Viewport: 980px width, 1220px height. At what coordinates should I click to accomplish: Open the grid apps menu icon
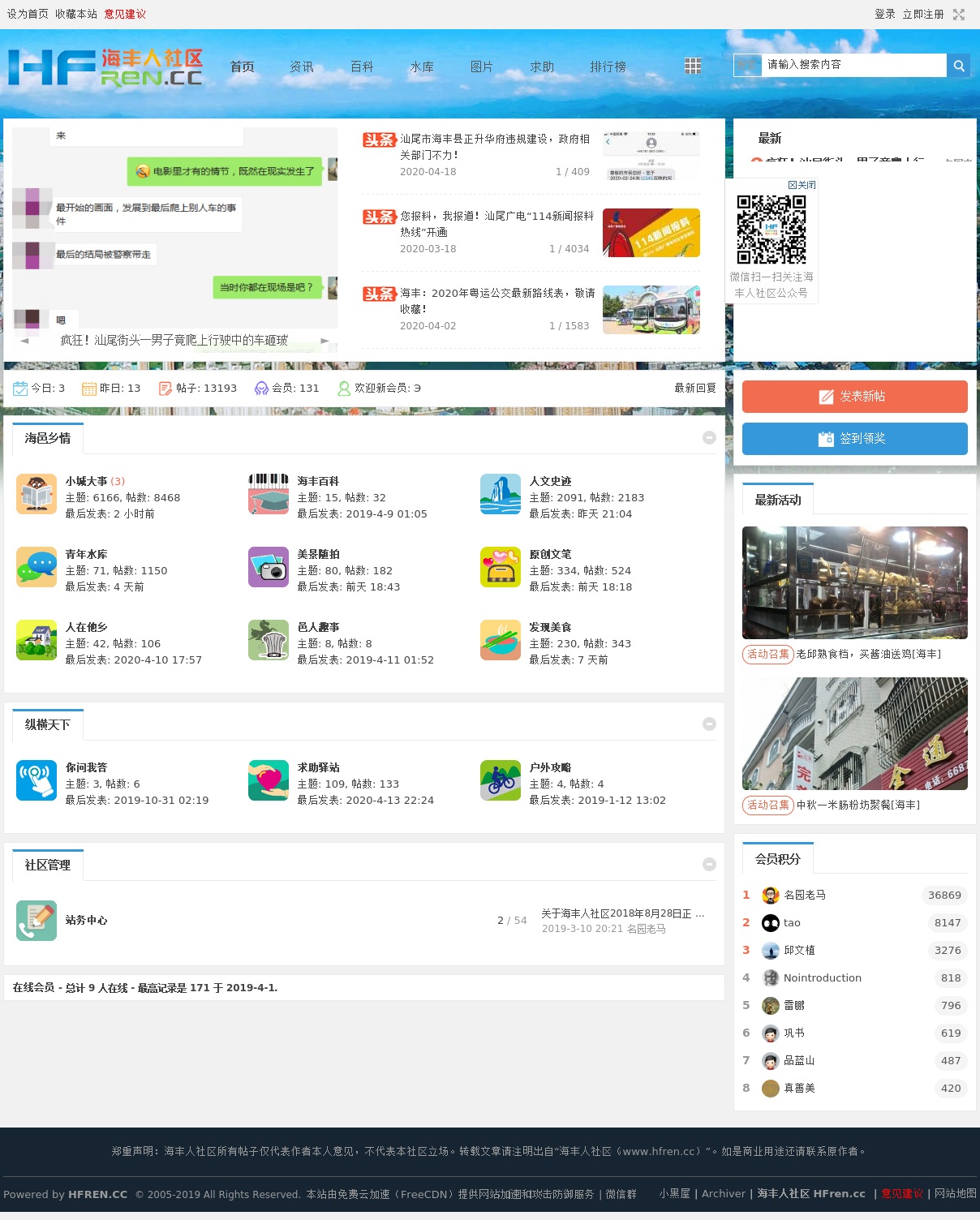click(693, 66)
